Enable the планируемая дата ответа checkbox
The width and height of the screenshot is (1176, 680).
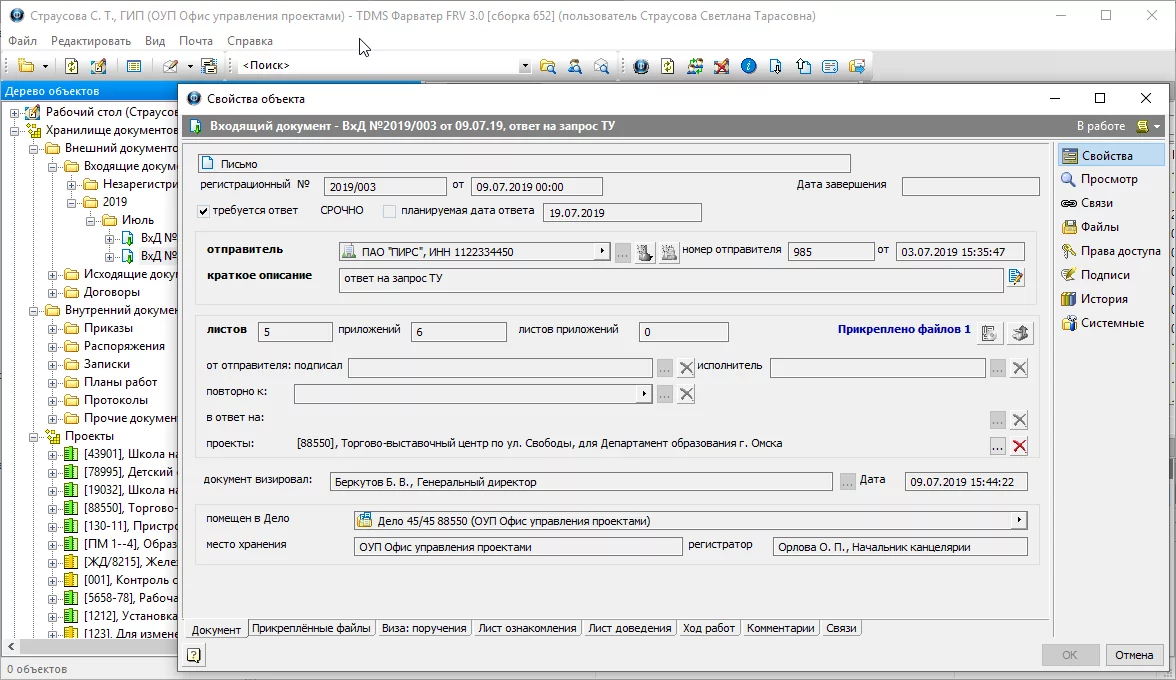pos(389,211)
